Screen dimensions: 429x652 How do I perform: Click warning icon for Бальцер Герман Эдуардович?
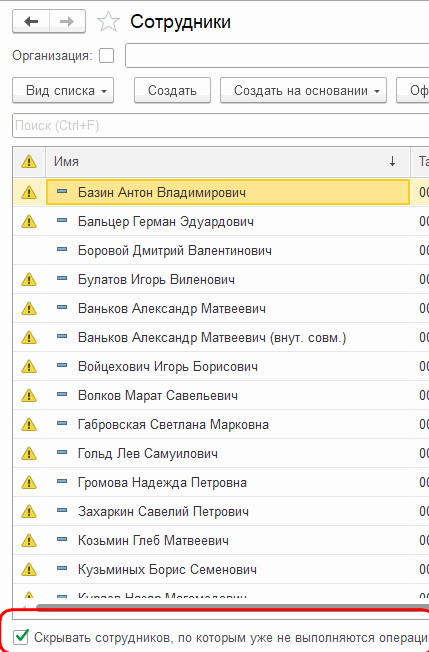click(x=29, y=221)
